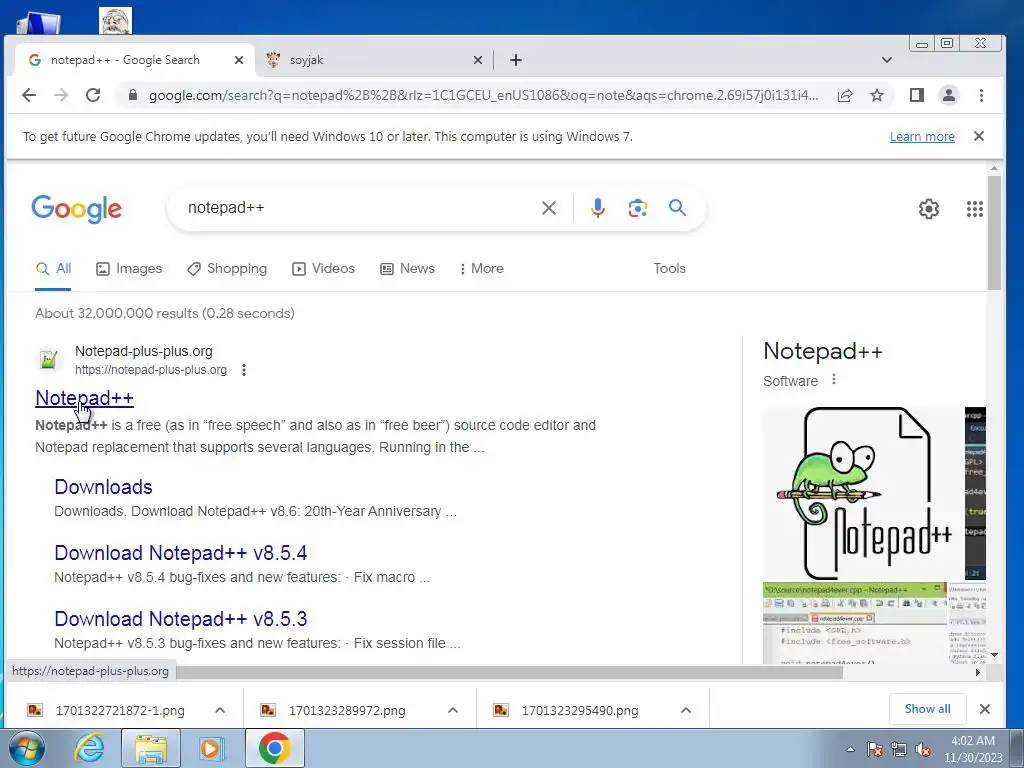Bookmark this page with the star icon
1024x768 pixels.
[x=877, y=95]
